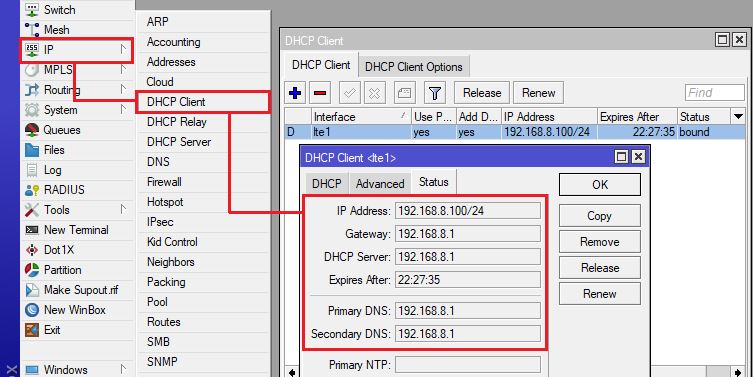This screenshot has width=753, height=377.
Task: Click the System gear icon
Action: (x=32, y=110)
